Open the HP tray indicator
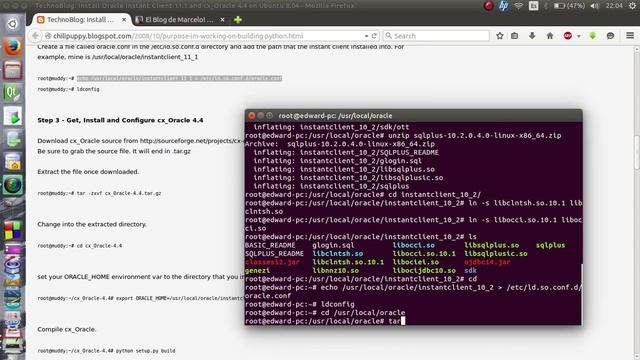The height and width of the screenshot is (360, 640). click(503, 6)
